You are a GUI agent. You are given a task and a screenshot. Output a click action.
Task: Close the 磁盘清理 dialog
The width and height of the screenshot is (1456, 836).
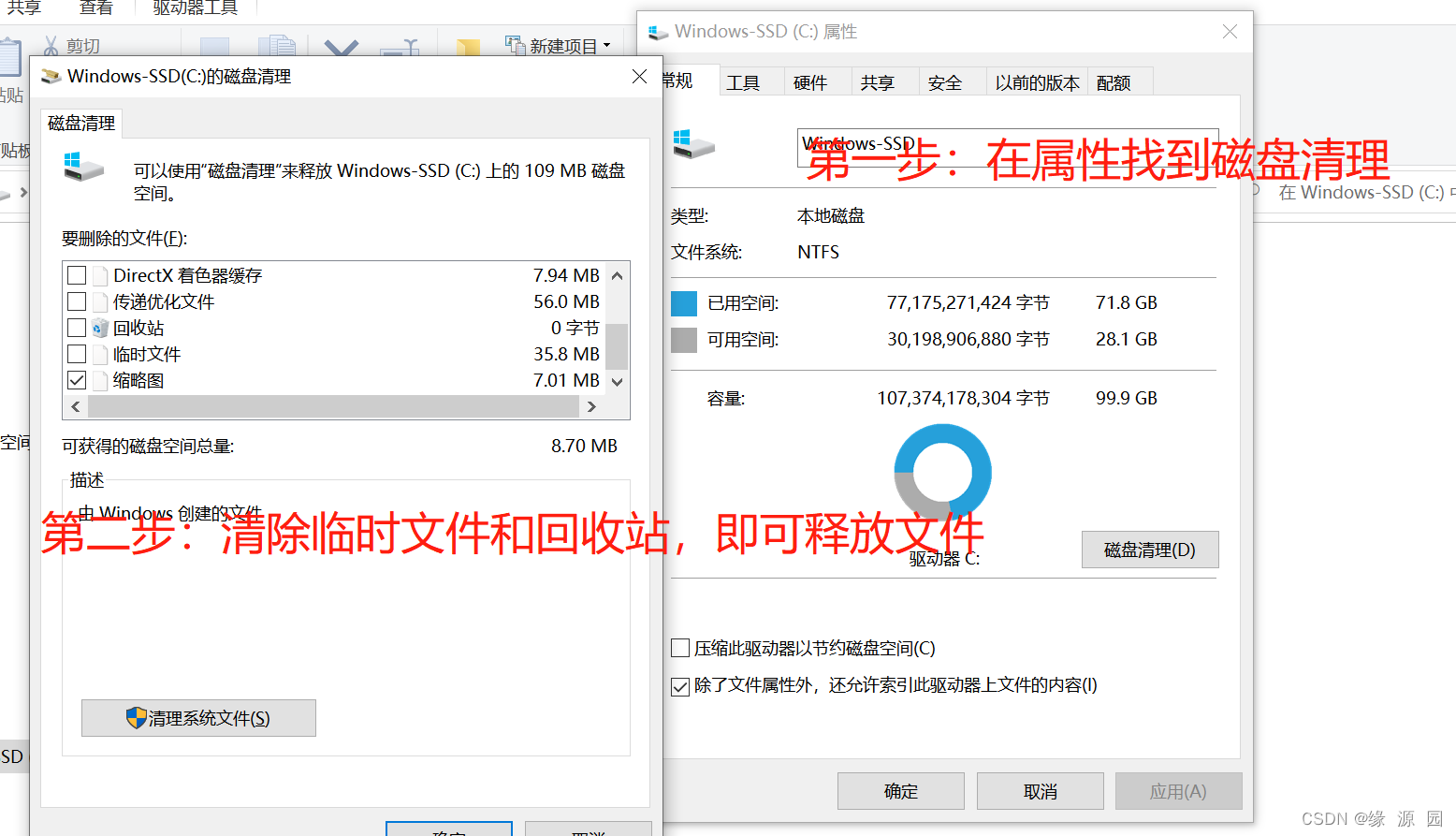[639, 77]
